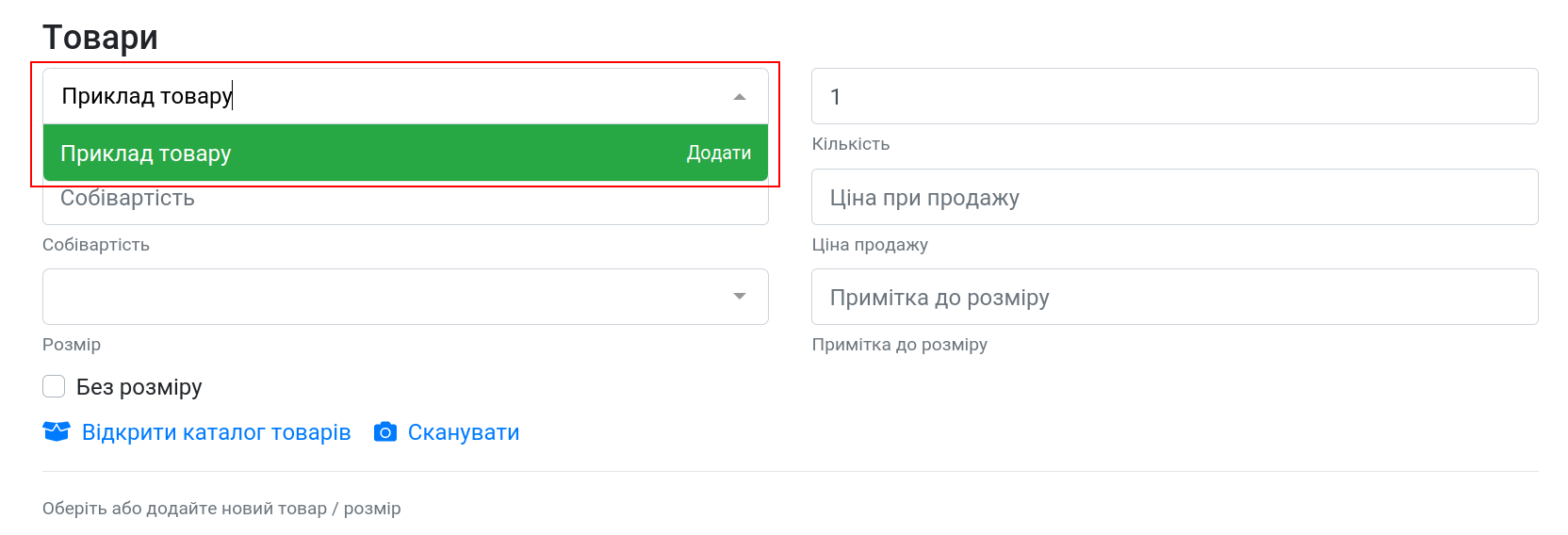Click the camera scan icon
The width and height of the screenshot is (1568, 535).
384,432
